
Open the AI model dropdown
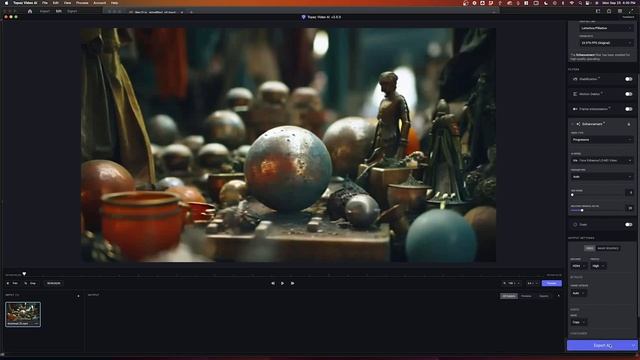tap(602, 160)
